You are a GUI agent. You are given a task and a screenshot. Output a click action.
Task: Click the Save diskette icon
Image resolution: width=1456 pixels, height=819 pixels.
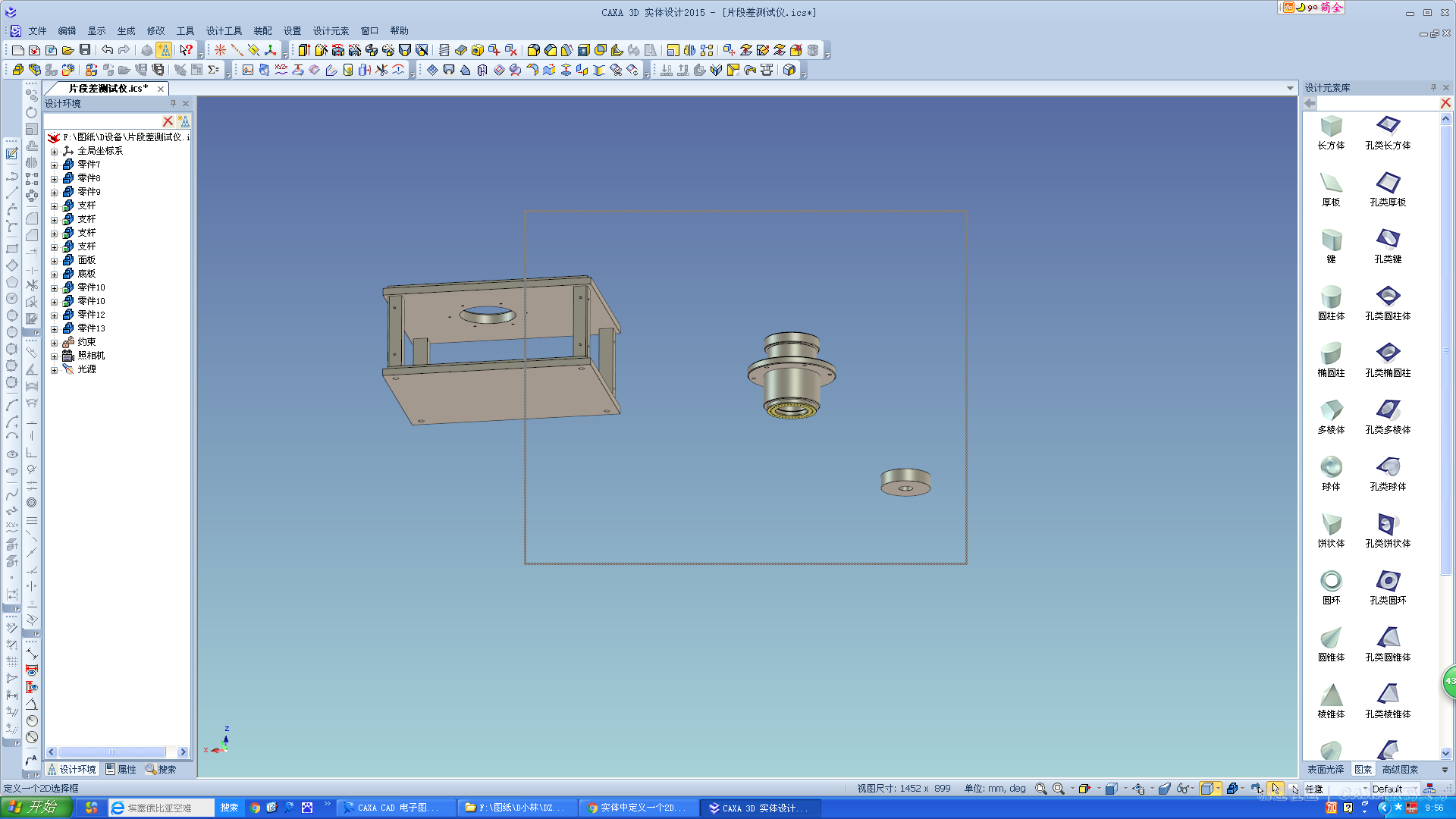pyautogui.click(x=85, y=50)
